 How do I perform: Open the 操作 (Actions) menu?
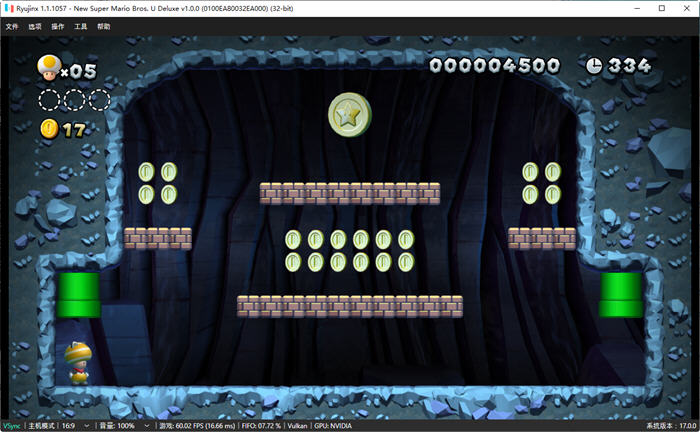tap(58, 27)
